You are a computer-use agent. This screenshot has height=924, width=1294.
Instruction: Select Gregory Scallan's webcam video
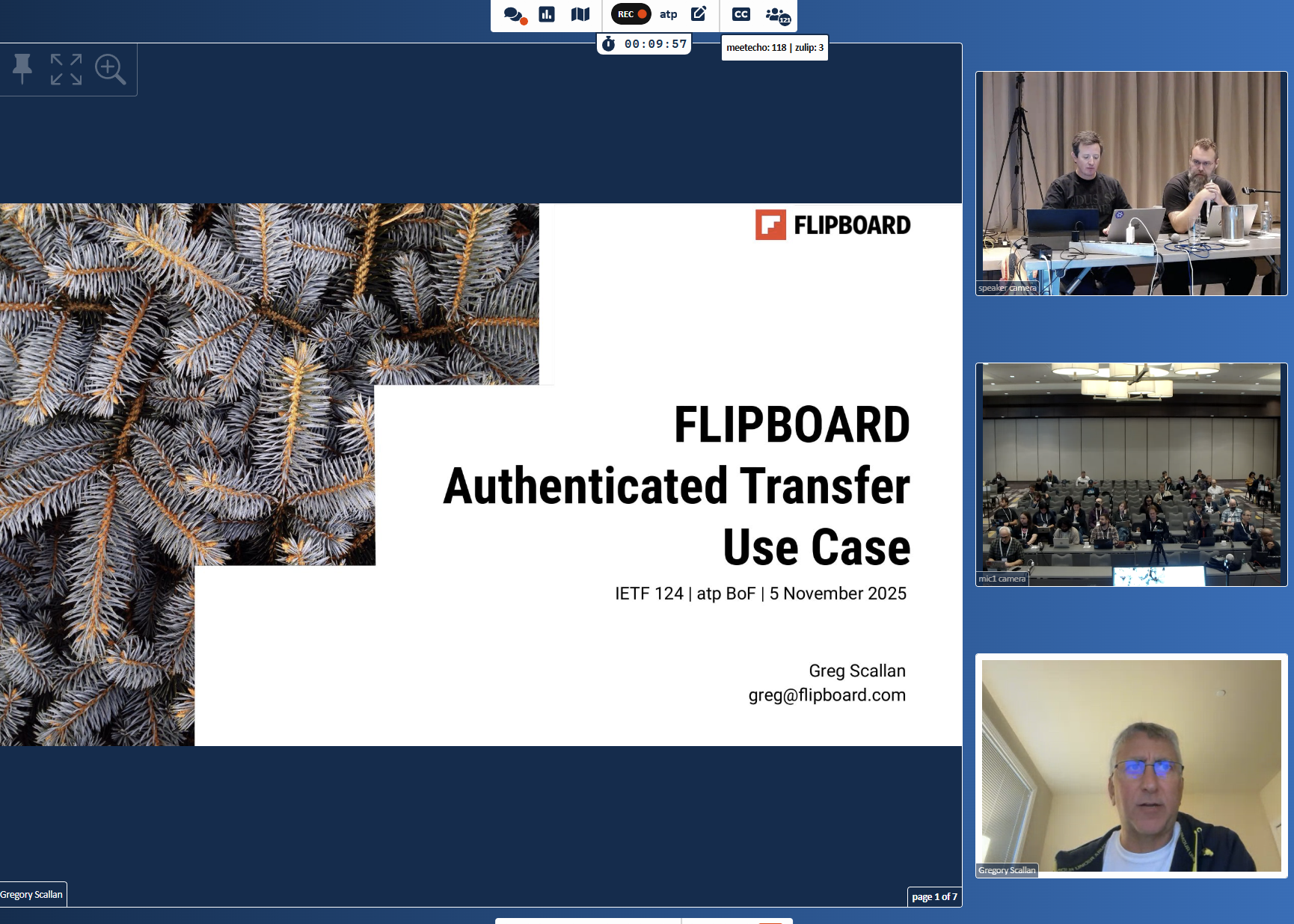tap(1131, 766)
